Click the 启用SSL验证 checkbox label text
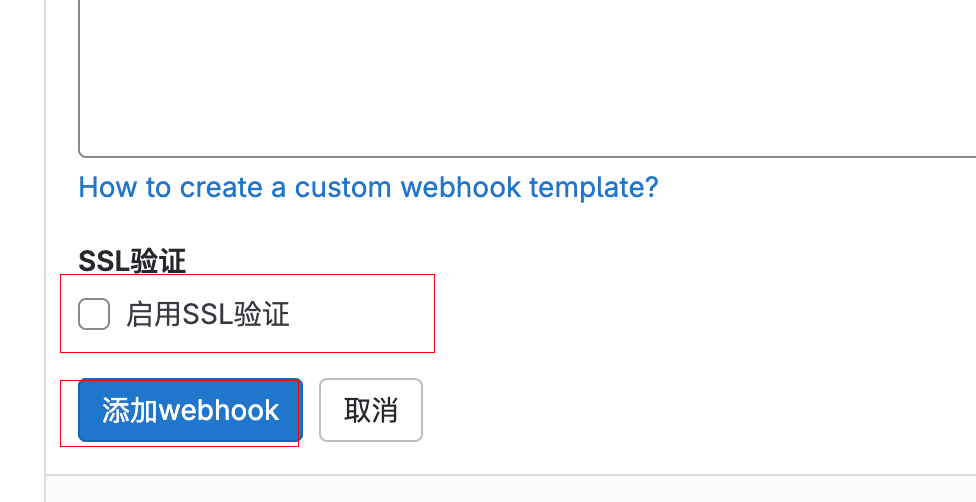 (x=207, y=315)
